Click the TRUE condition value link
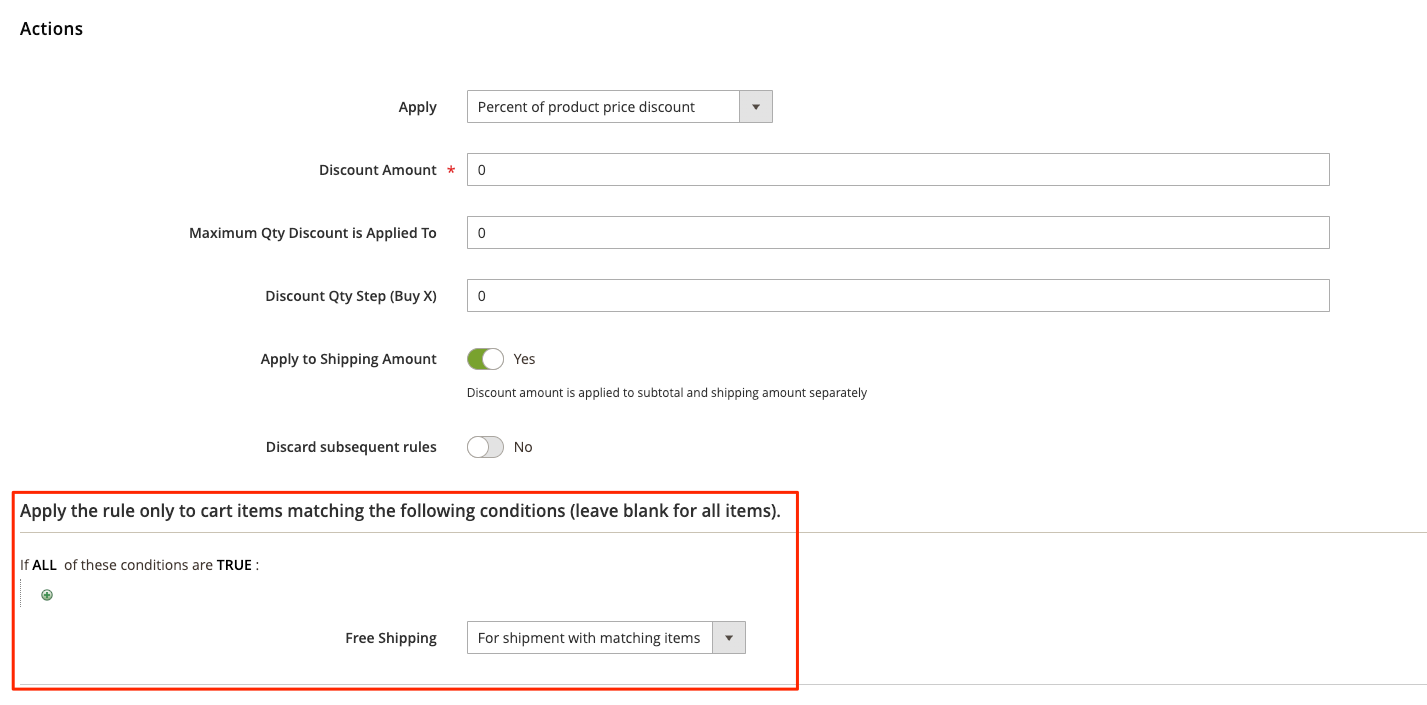The image size is (1427, 705). point(234,565)
